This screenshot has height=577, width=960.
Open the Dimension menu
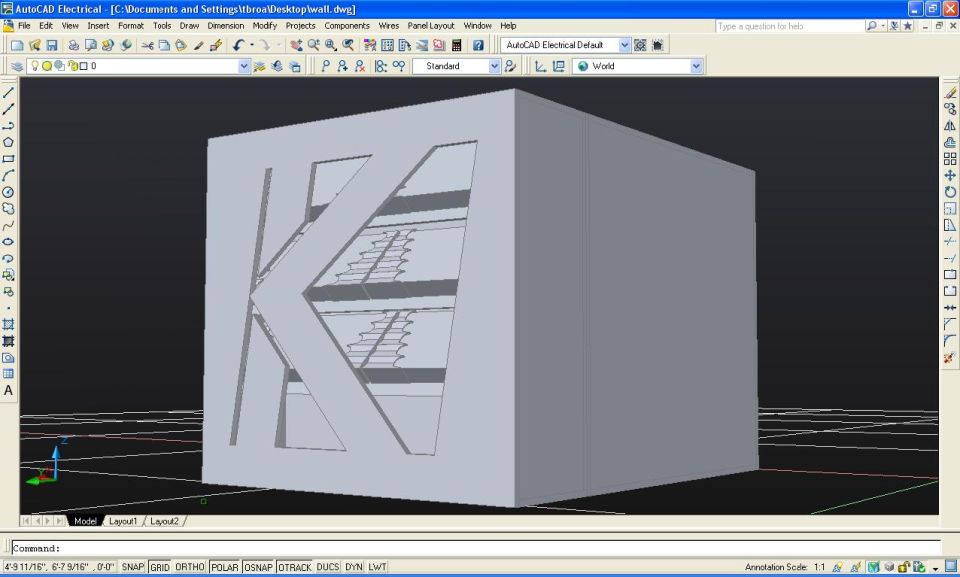(225, 26)
